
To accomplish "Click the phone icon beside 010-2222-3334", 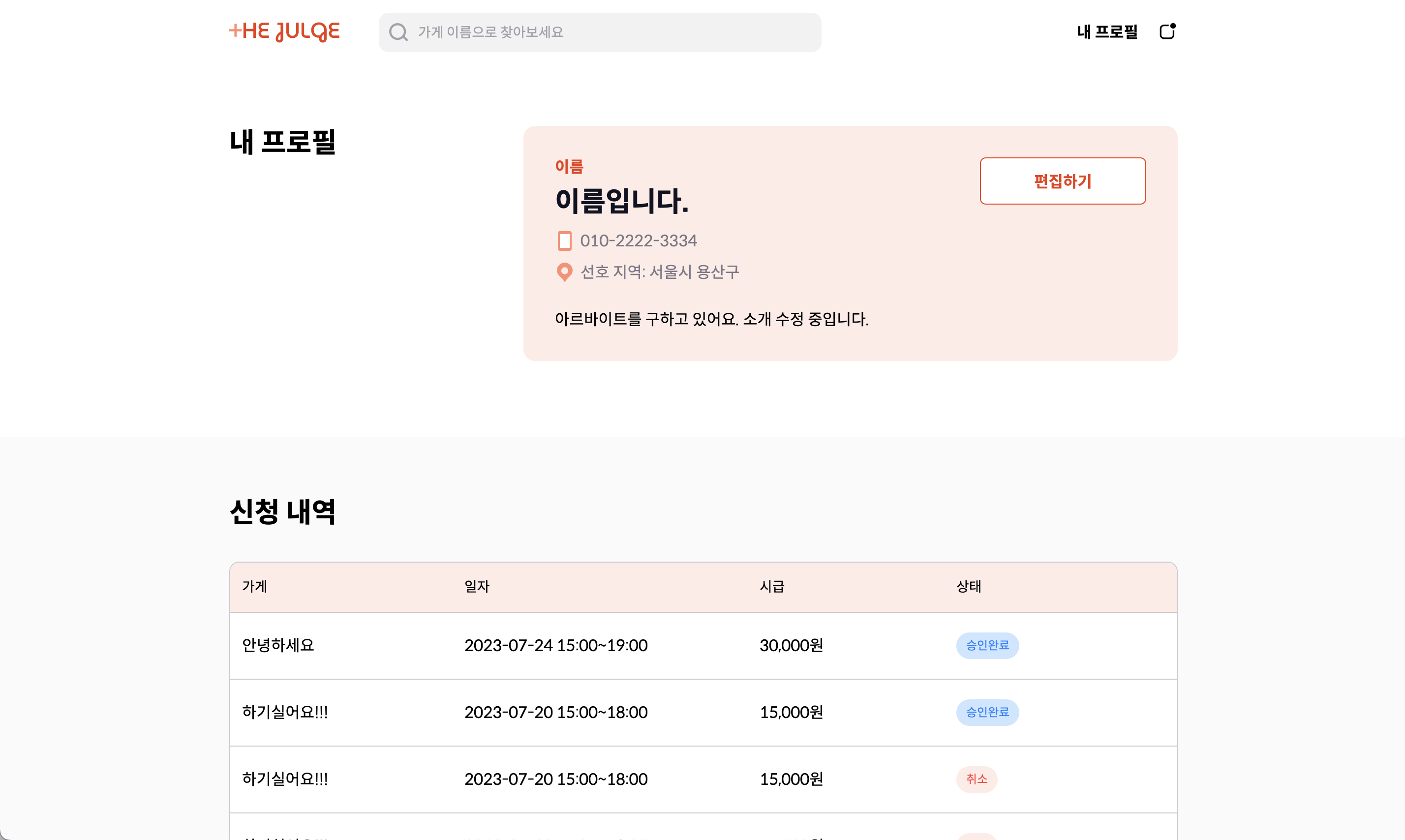I will [564, 240].
